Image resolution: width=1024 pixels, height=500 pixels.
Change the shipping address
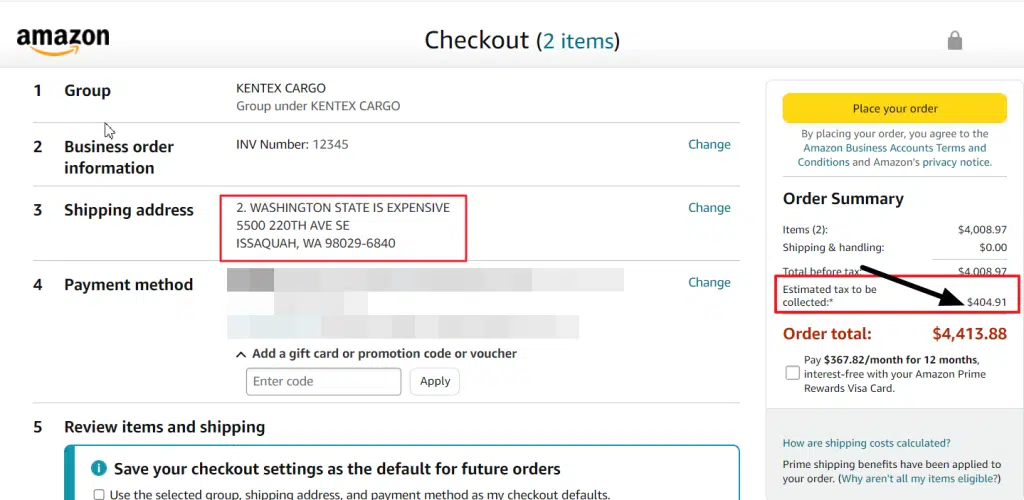tap(709, 208)
